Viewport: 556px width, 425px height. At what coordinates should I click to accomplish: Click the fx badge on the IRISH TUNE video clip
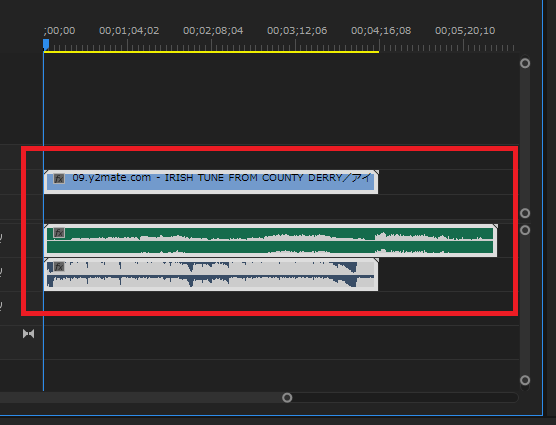click(59, 178)
